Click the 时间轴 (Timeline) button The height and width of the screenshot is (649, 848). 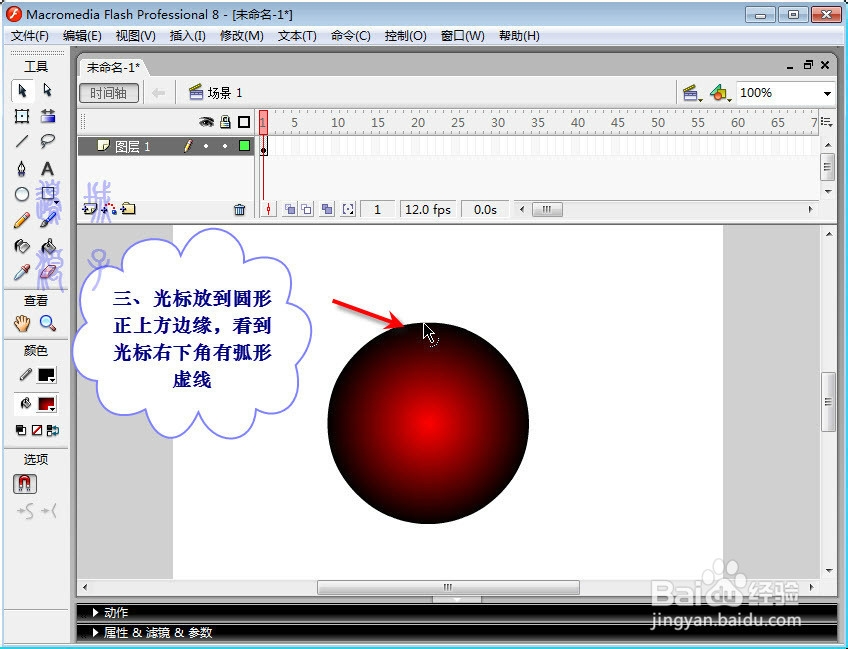108,92
